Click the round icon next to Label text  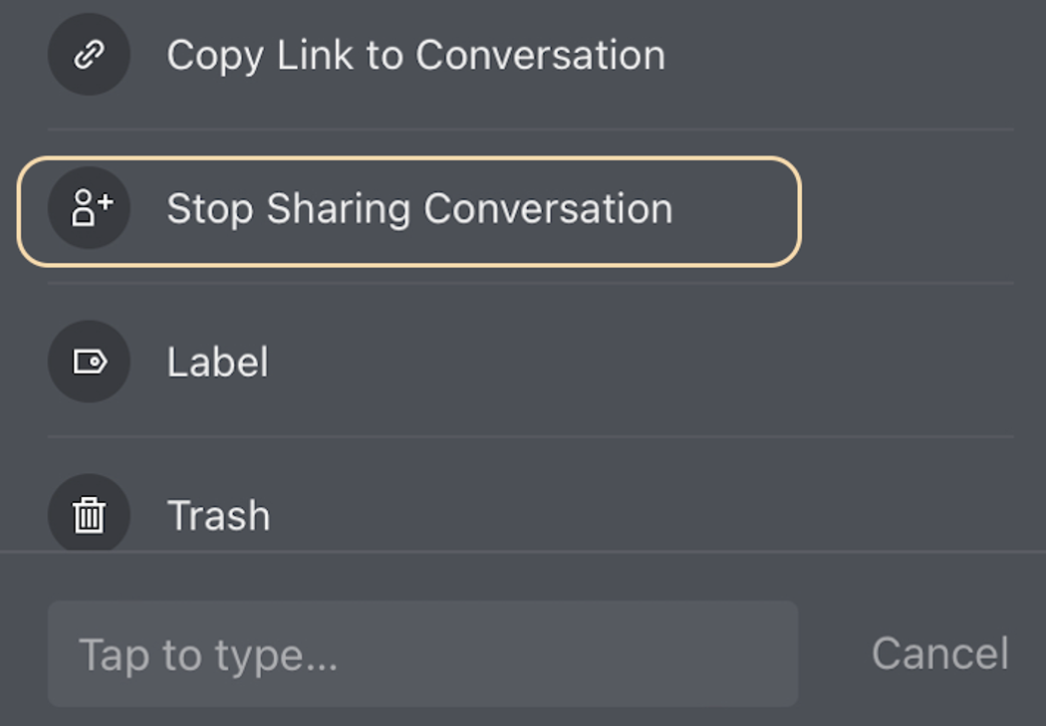point(89,362)
